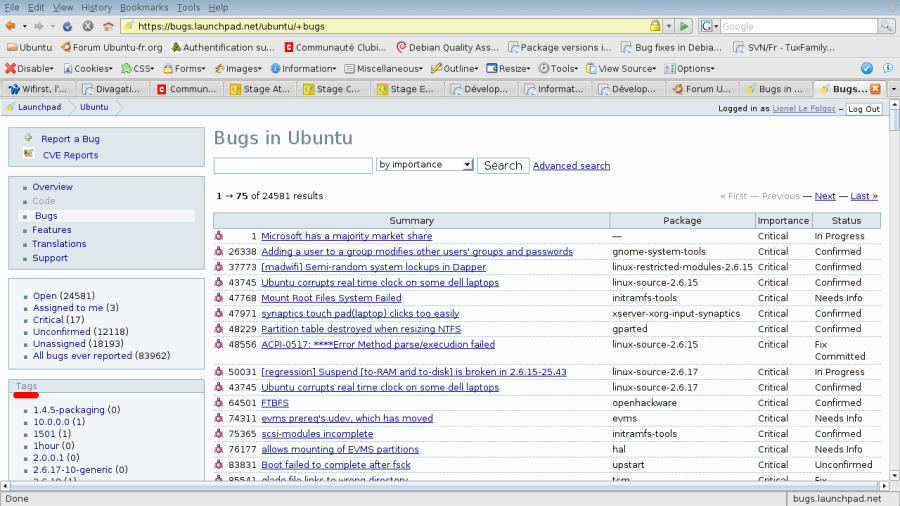900x506 pixels.
Task: Expand the Google search engine selector
Action: [x=709, y=26]
